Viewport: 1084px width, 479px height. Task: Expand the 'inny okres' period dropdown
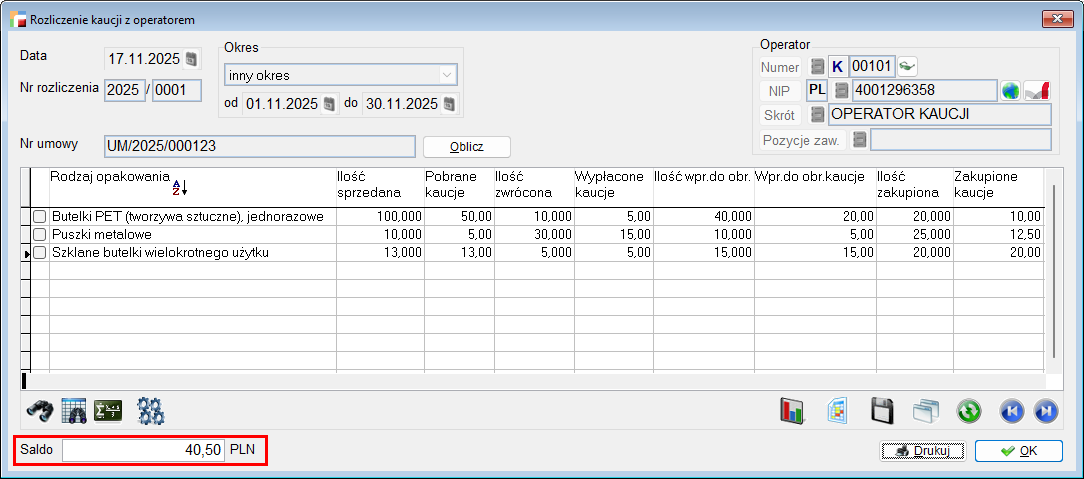pyautogui.click(x=446, y=75)
